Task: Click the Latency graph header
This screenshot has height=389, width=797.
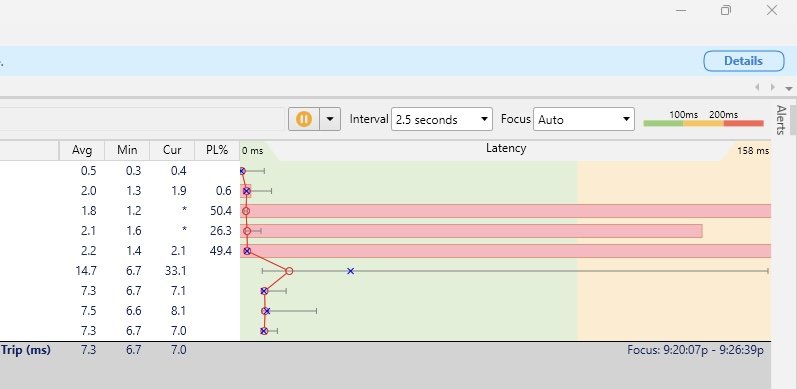Action: pyautogui.click(x=506, y=149)
